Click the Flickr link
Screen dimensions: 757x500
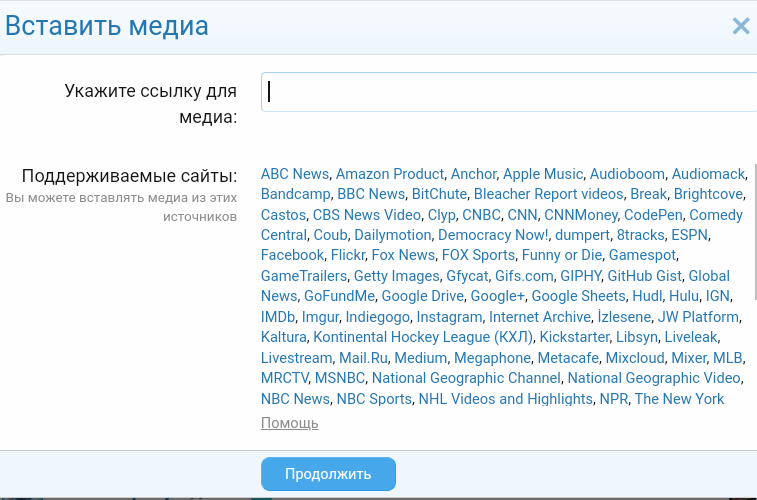(x=348, y=255)
